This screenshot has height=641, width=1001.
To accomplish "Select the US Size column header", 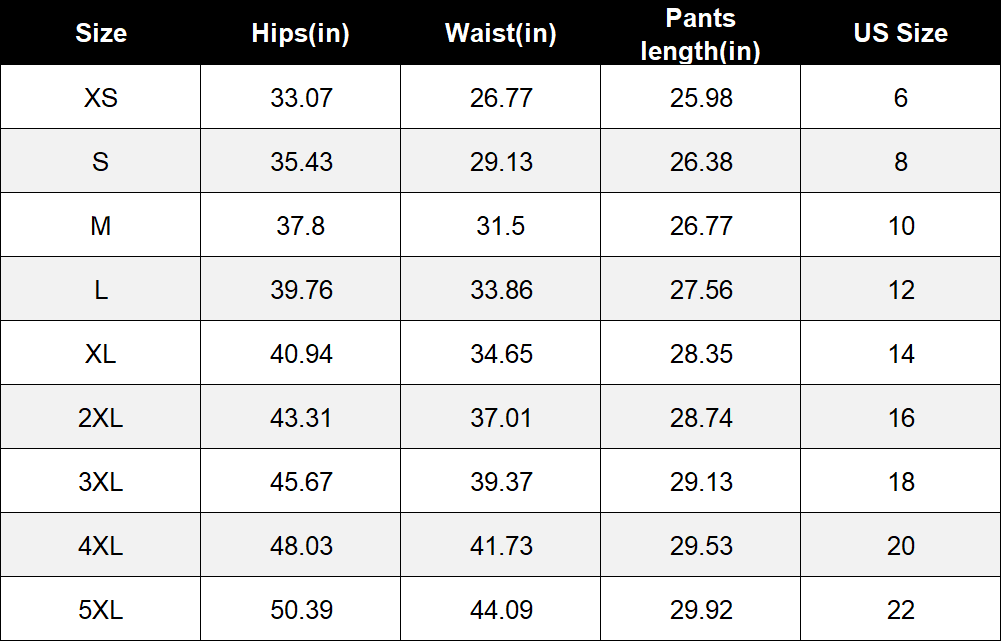I will coord(901,33).
